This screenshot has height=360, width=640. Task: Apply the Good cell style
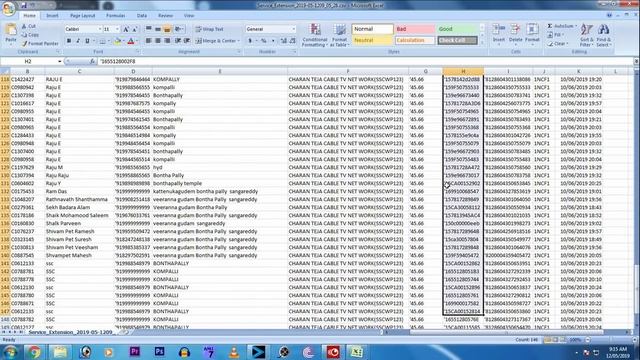(458, 29)
